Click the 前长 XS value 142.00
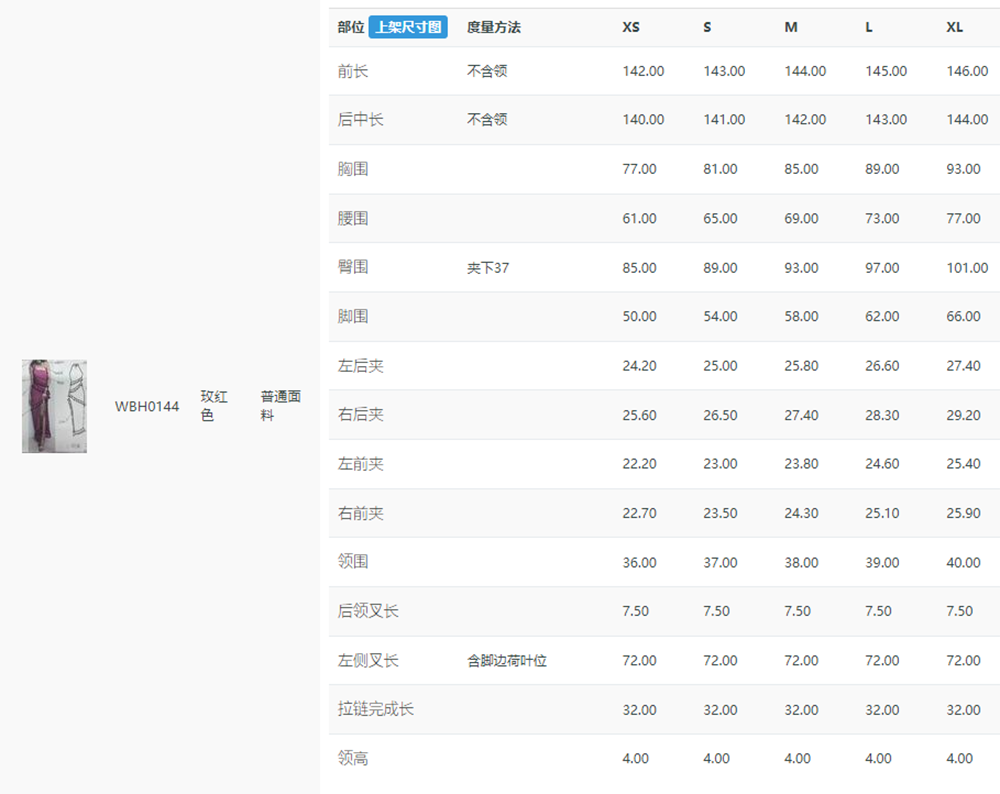This screenshot has height=794, width=1000. [x=643, y=71]
